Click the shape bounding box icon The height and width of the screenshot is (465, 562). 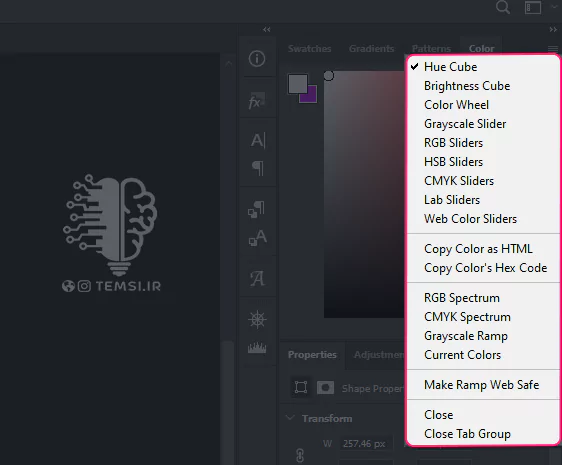tap(301, 388)
